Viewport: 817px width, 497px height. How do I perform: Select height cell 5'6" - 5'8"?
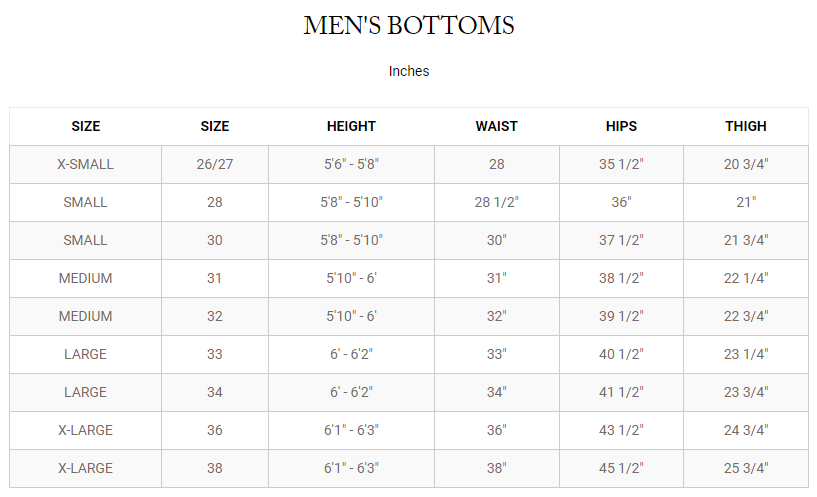click(x=351, y=164)
